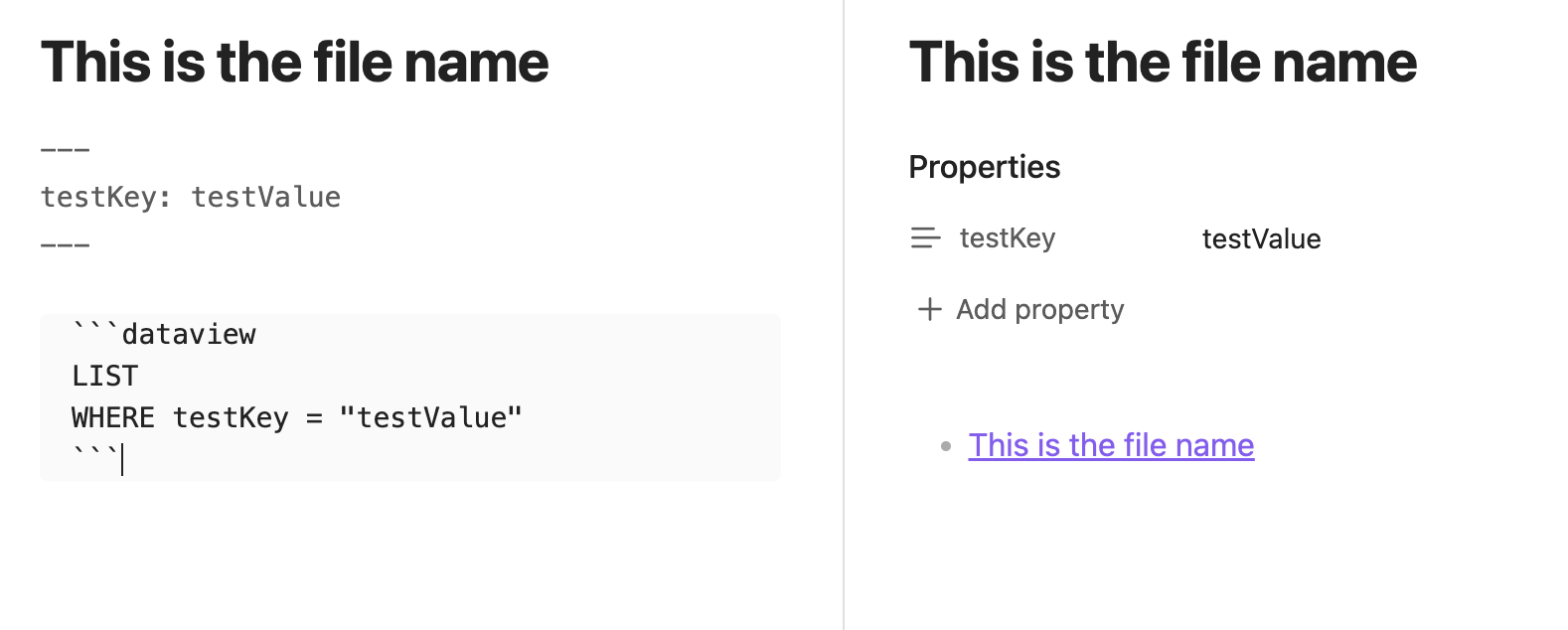Click the LIST line in the code block
Screen dimensions: 1568x630
click(x=105, y=376)
